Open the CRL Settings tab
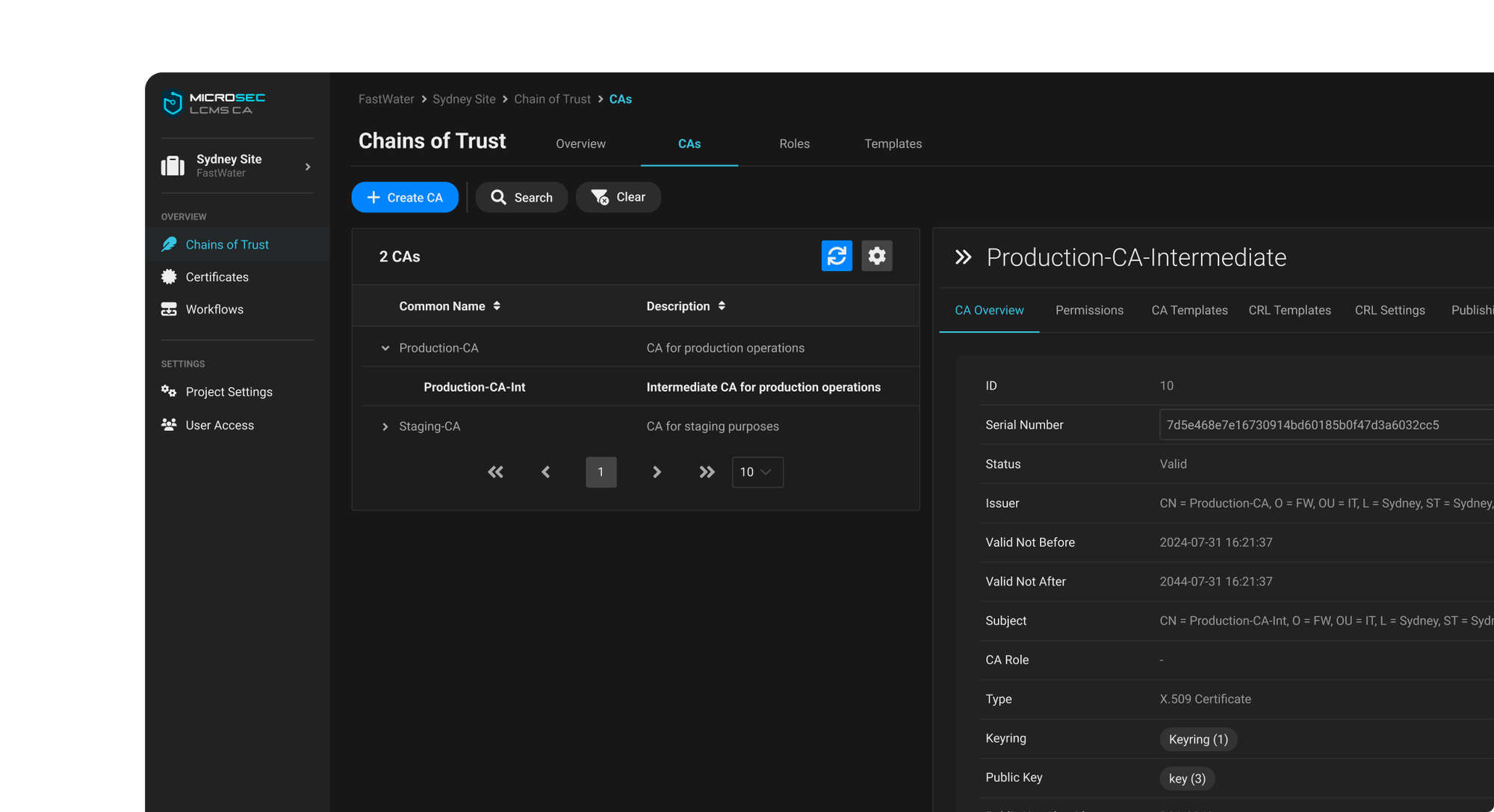Viewport: 1494px width, 812px height. tap(1389, 310)
